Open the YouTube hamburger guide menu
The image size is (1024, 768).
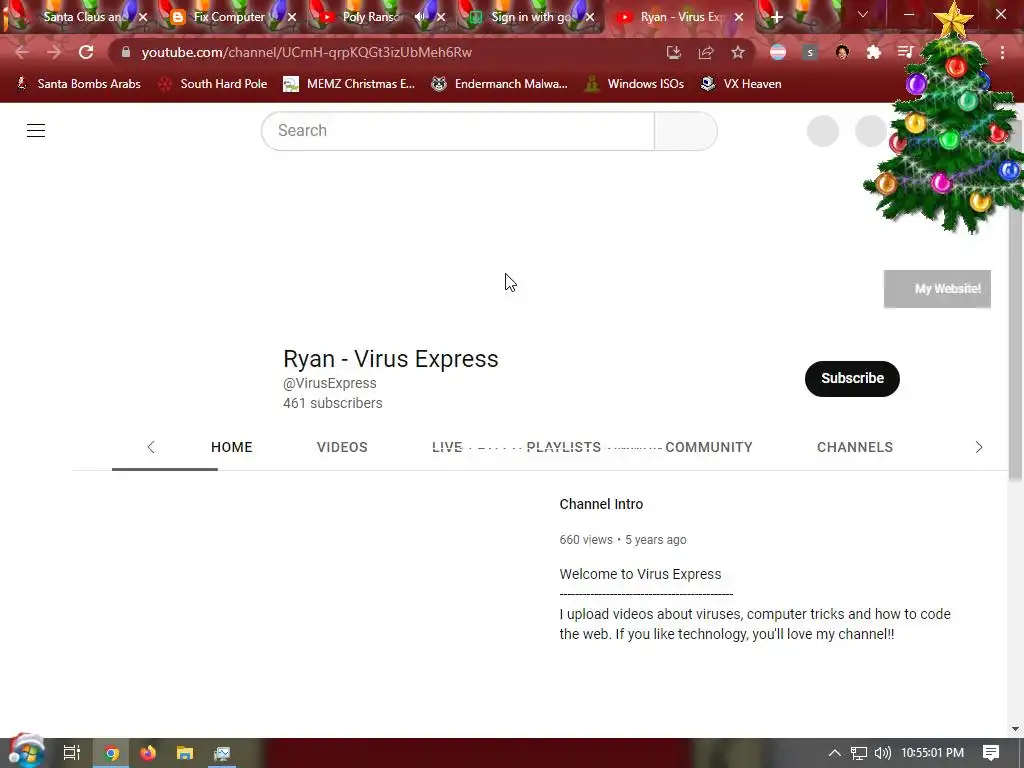tap(36, 131)
